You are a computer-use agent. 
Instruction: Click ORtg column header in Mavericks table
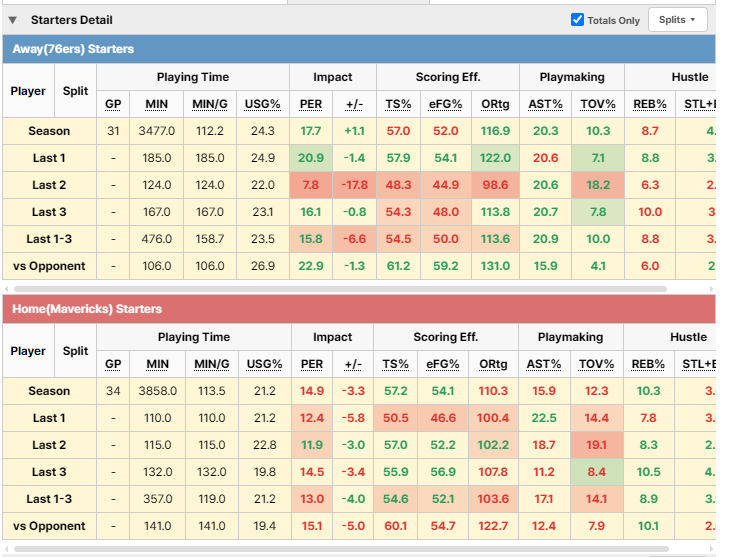[493, 364]
